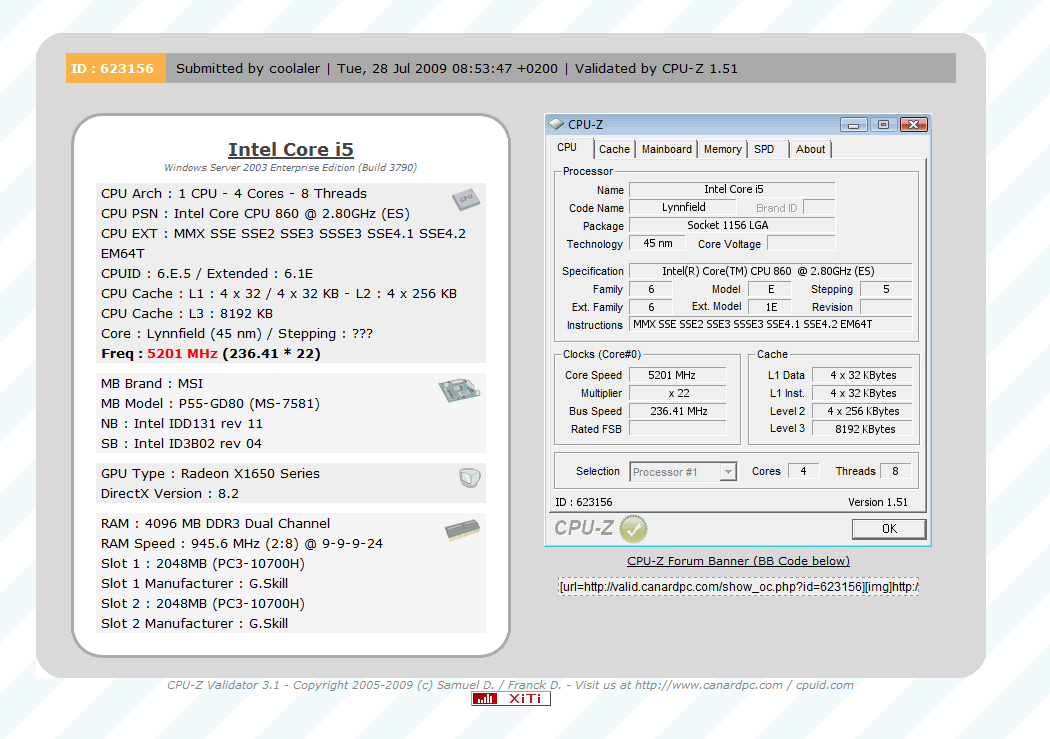The height and width of the screenshot is (739, 1050).
Task: Click the 'DirectX Version : 8.2' line
Action: click(x=170, y=493)
